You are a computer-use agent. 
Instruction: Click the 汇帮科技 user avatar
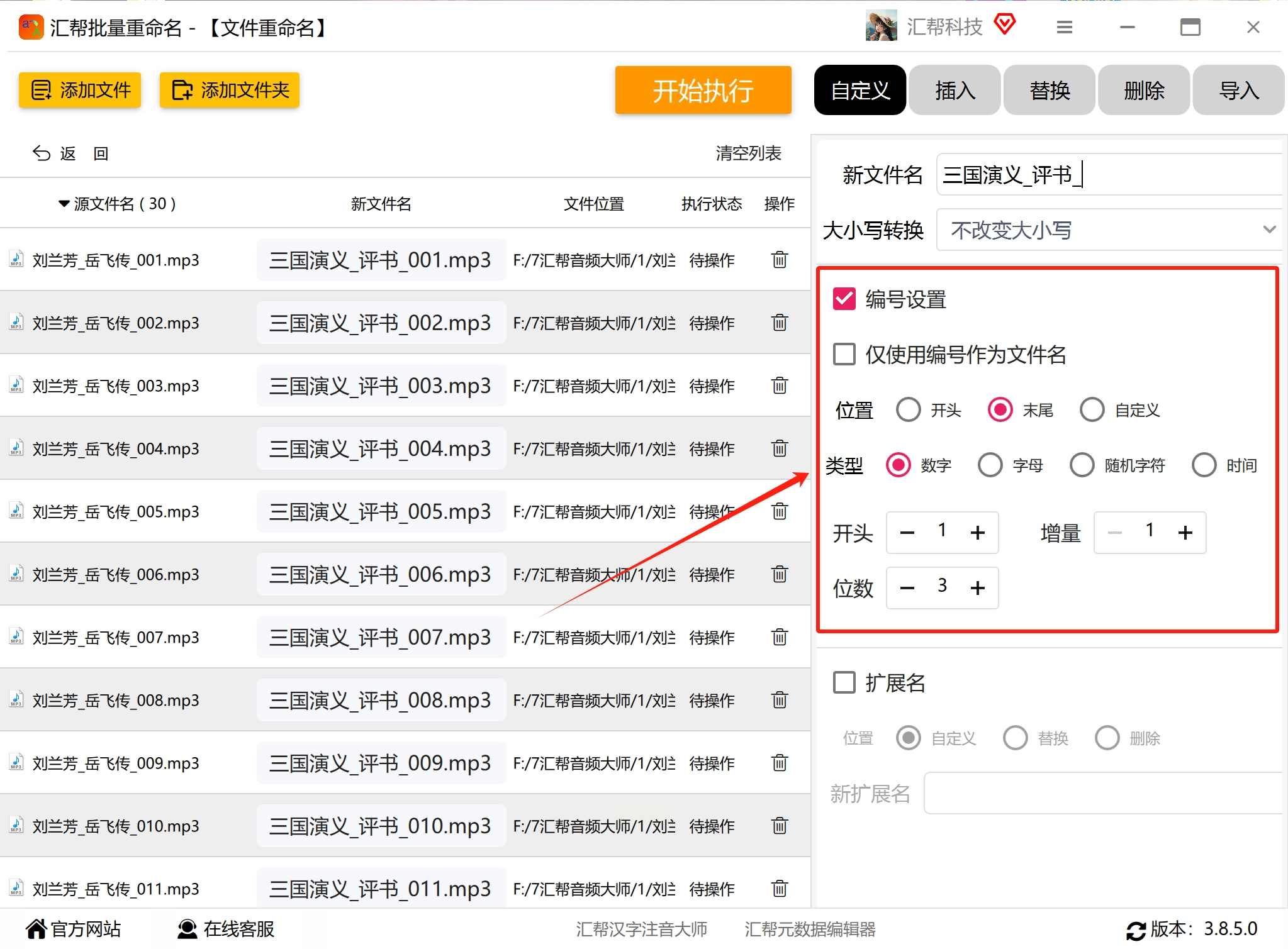coord(881,26)
